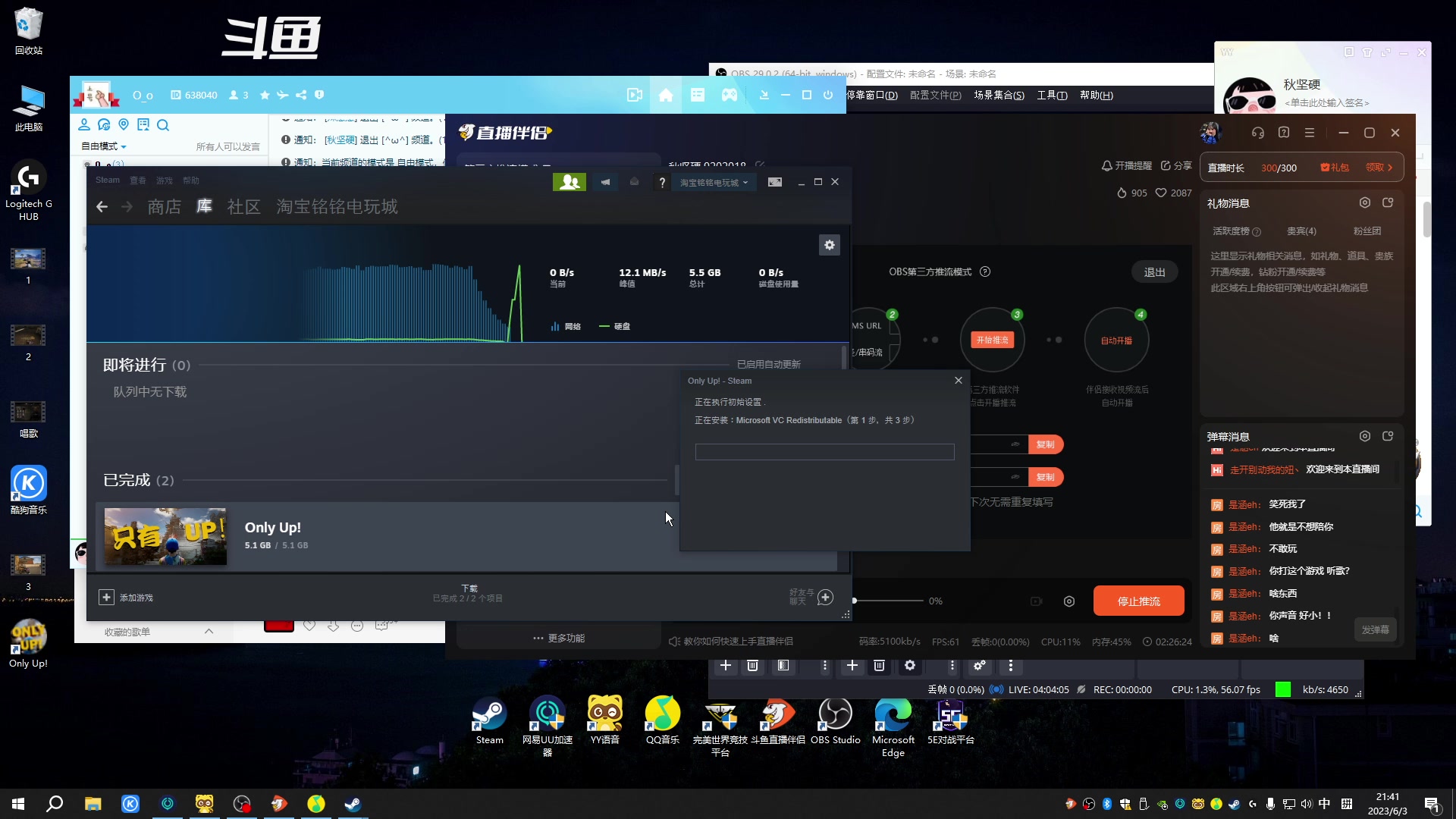1456x819 pixels.
Task: Click first 复制 copy button
Action: (1046, 444)
